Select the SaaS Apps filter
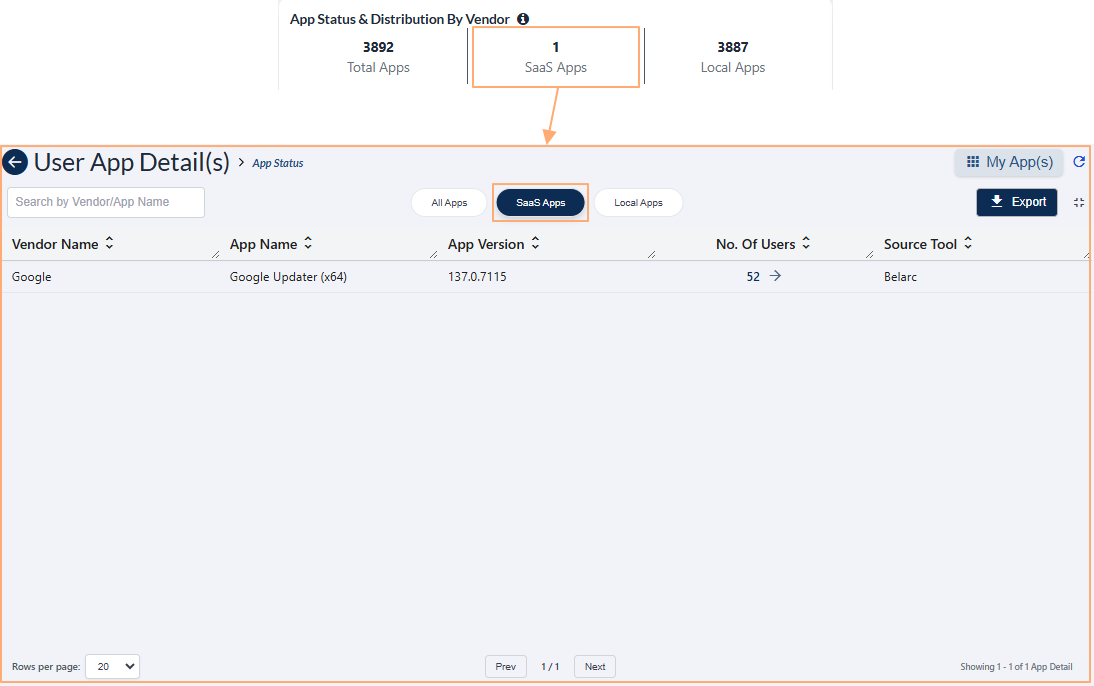The height and width of the screenshot is (686, 1094). point(540,202)
